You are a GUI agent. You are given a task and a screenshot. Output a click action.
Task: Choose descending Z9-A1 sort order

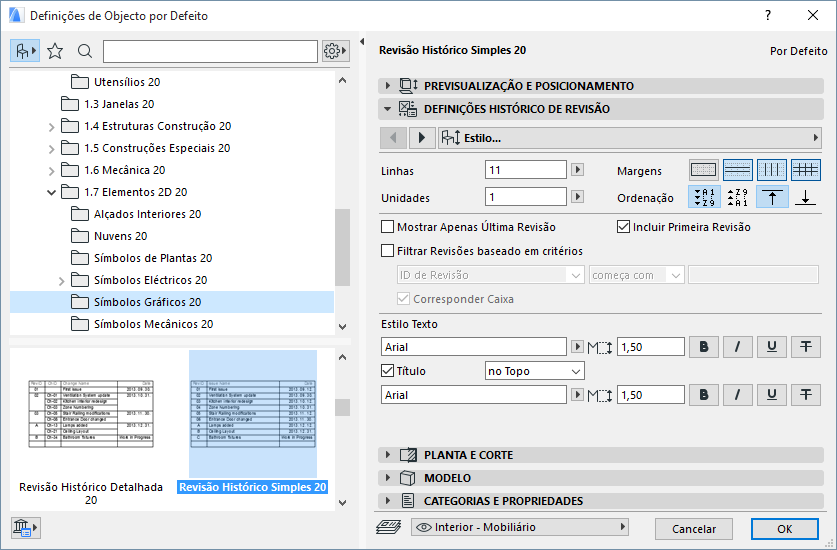[738, 197]
